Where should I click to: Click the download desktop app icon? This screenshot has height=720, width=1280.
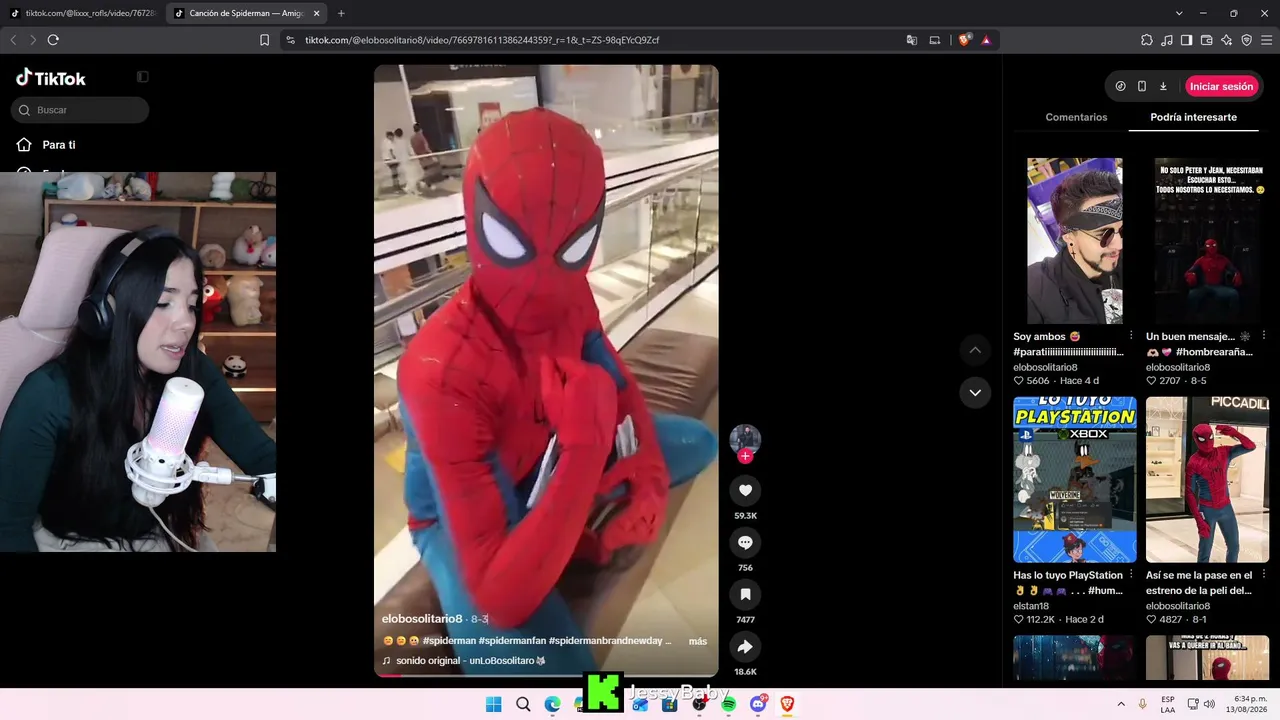pyautogui.click(x=1163, y=86)
